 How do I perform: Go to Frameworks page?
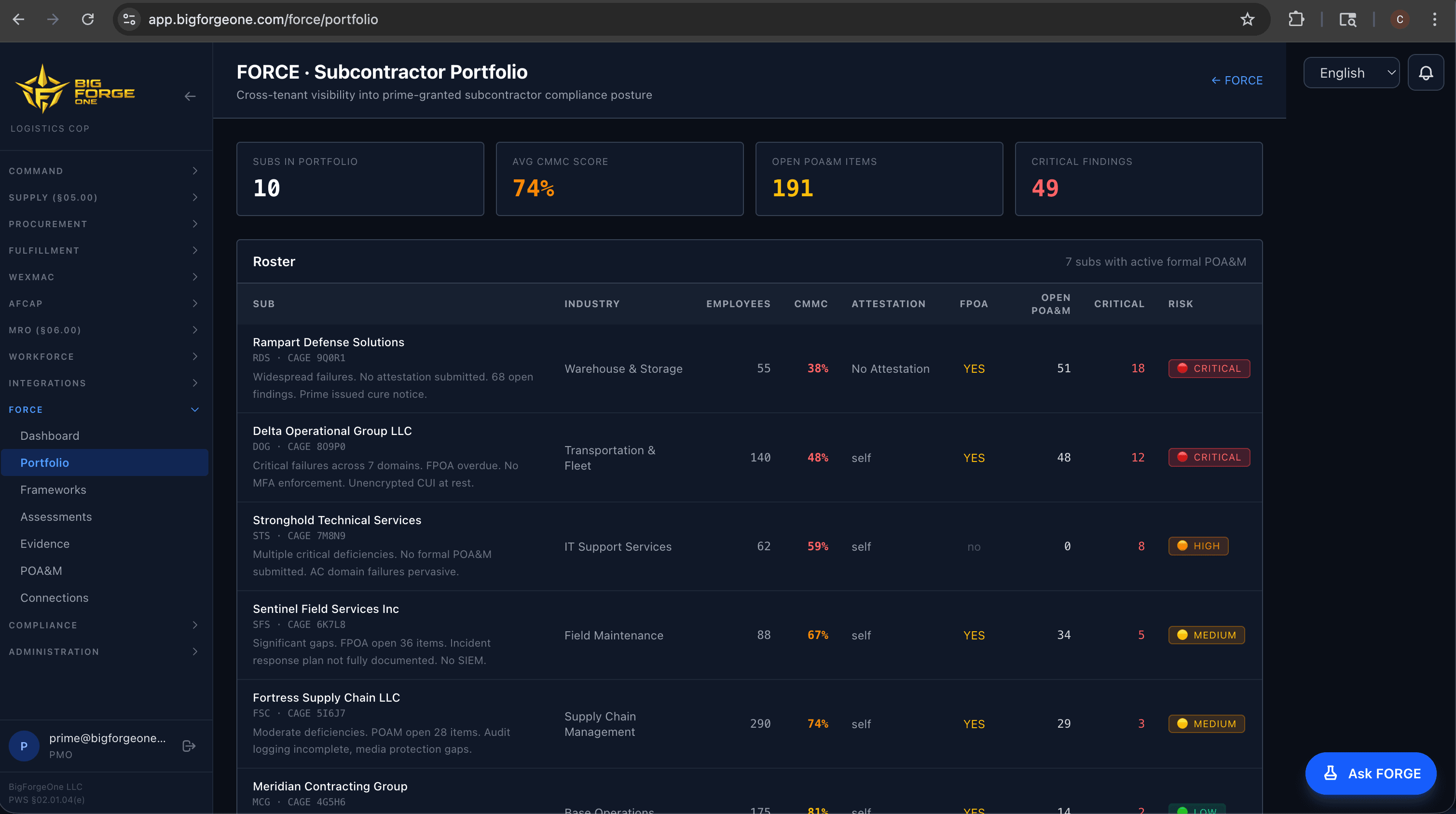(105, 490)
